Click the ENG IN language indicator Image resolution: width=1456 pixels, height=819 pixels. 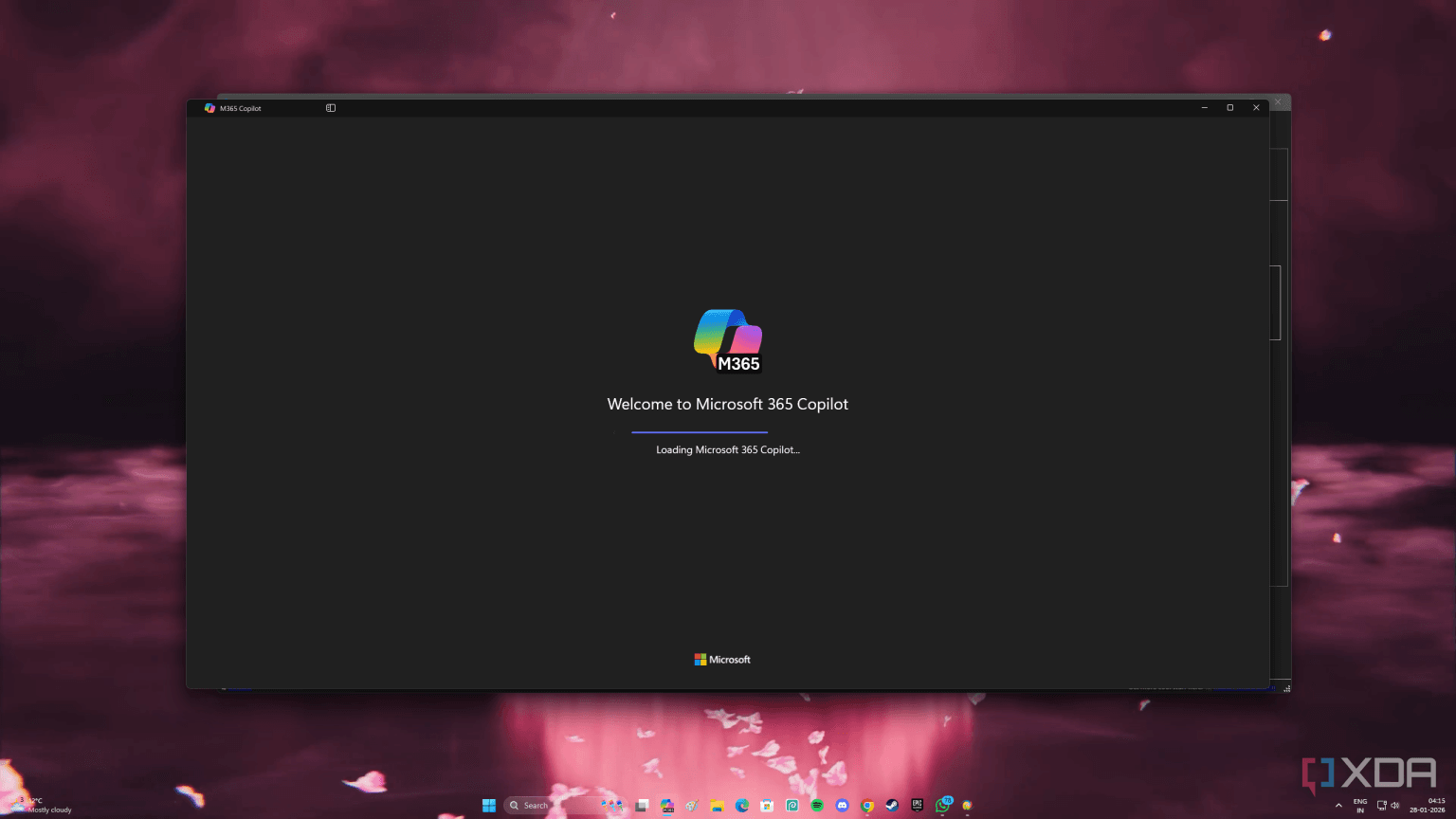tap(1360, 806)
